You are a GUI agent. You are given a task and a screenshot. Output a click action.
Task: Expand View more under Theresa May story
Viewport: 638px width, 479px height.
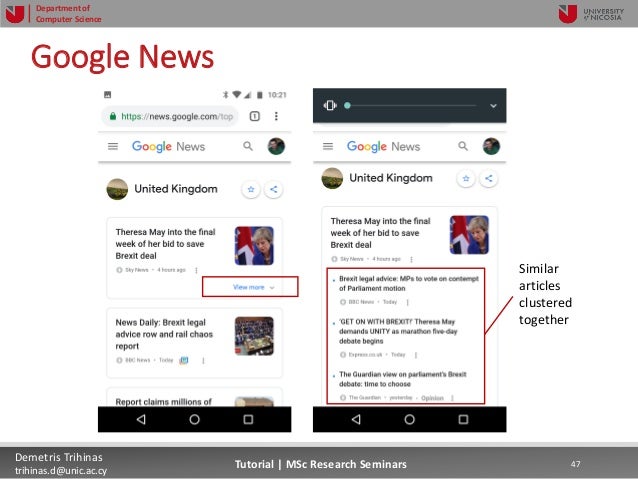click(x=253, y=287)
